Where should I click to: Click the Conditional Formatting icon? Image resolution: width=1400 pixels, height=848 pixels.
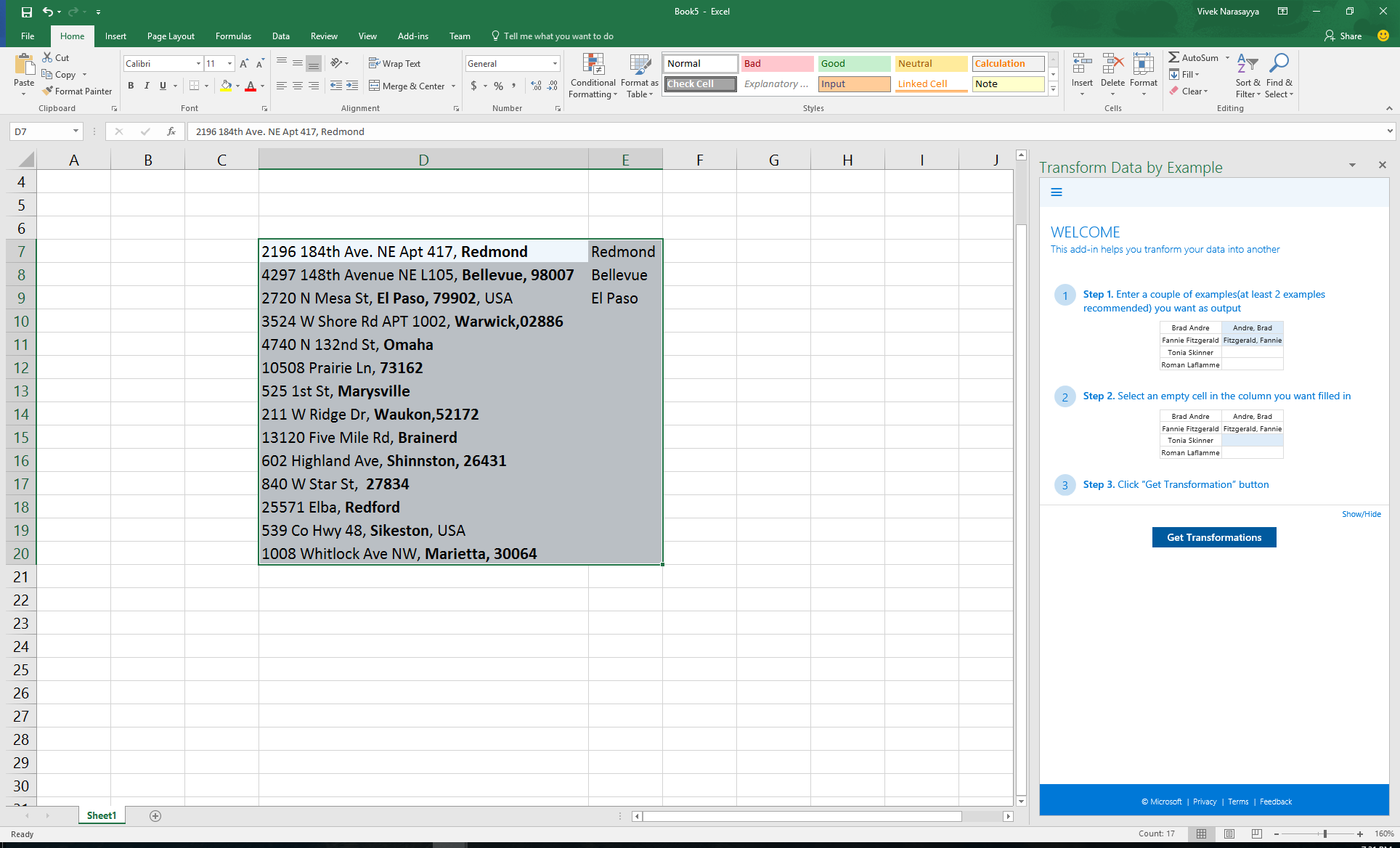pyautogui.click(x=593, y=65)
